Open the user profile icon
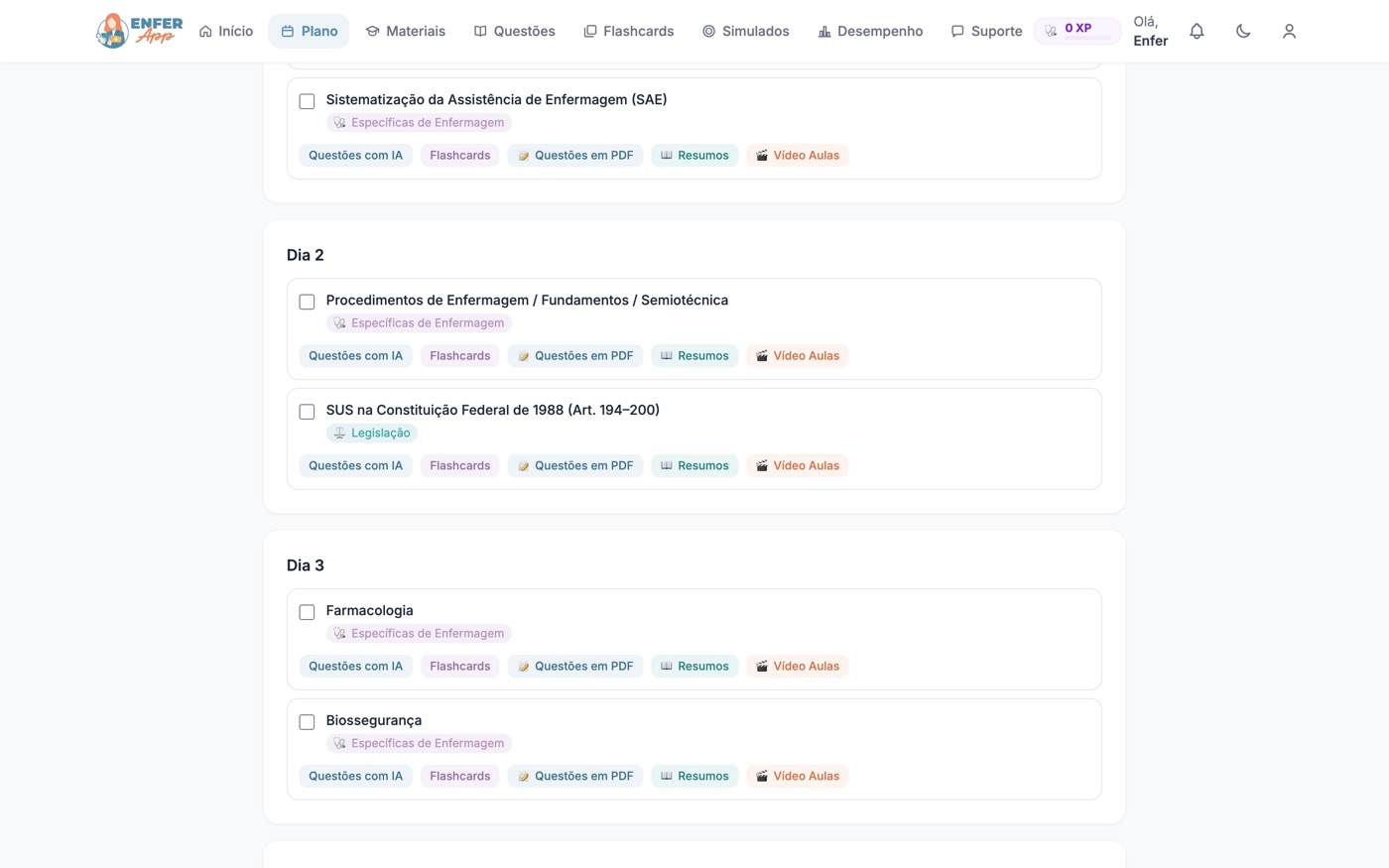The height and width of the screenshot is (868, 1389). pos(1289,31)
